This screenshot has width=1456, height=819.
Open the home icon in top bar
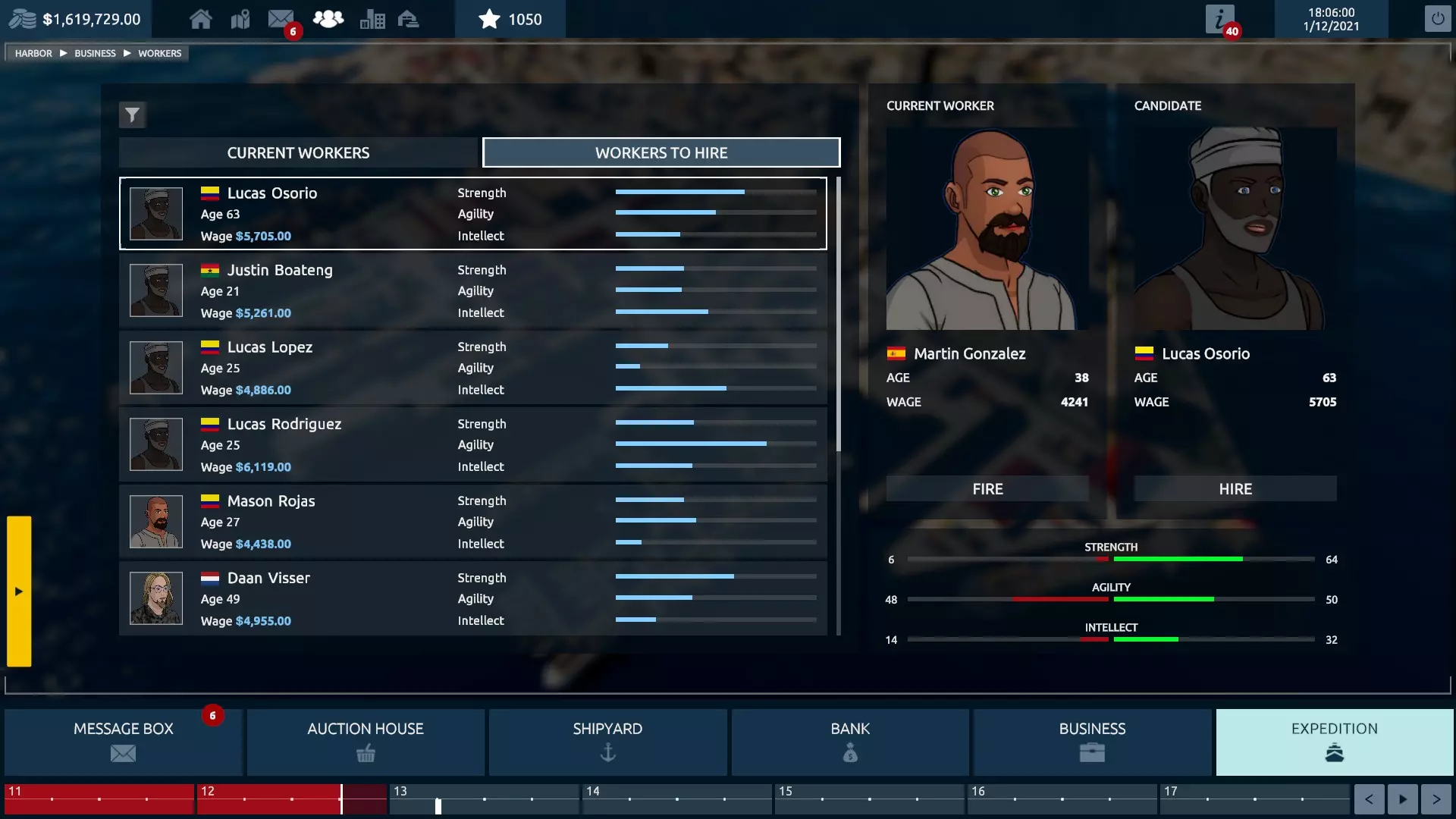[x=200, y=19]
